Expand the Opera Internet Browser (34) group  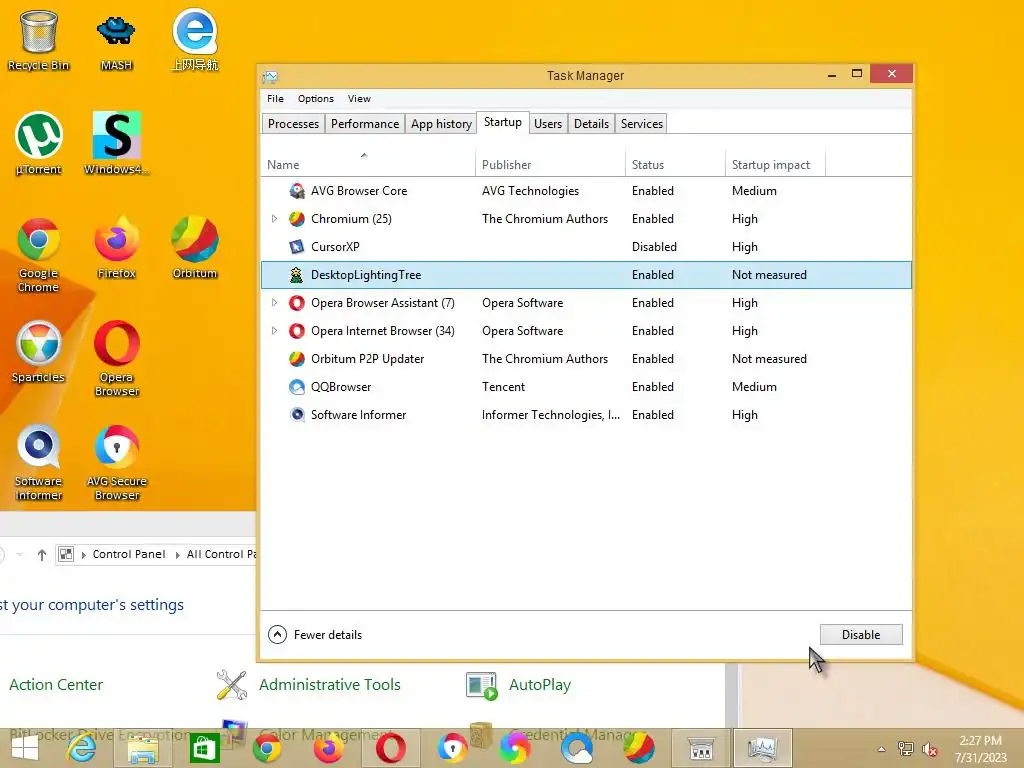click(274, 331)
